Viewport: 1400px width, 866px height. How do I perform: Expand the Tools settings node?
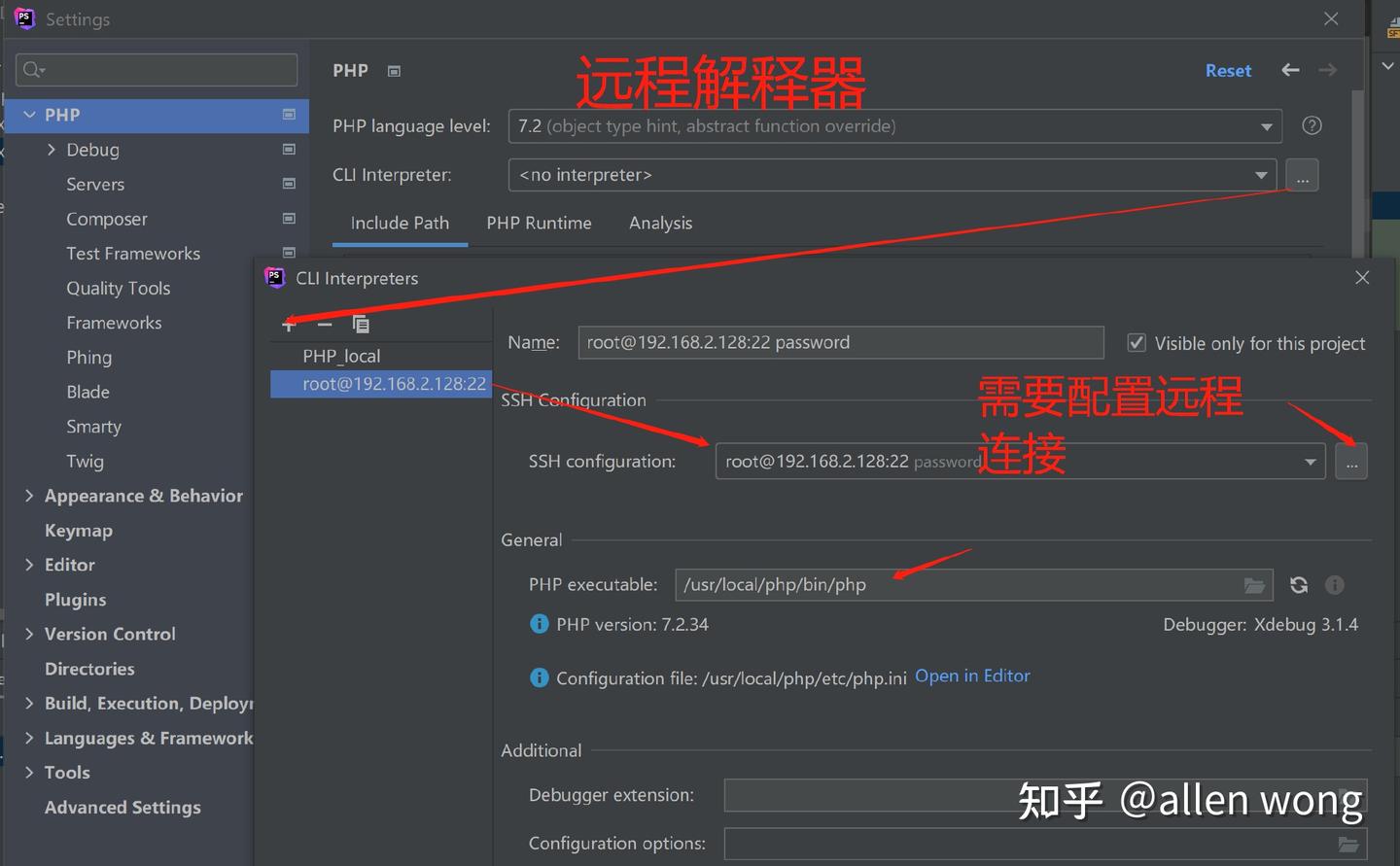29,773
